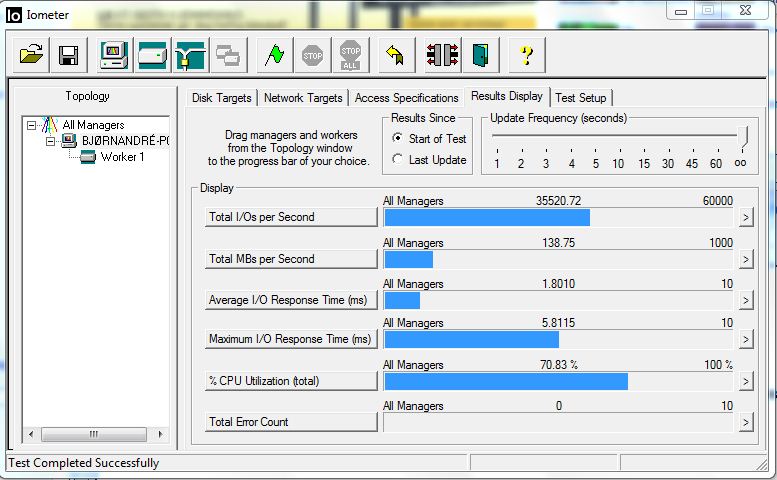This screenshot has height=480, width=777.
Task: Start new disk worker icon
Action: tap(153, 54)
